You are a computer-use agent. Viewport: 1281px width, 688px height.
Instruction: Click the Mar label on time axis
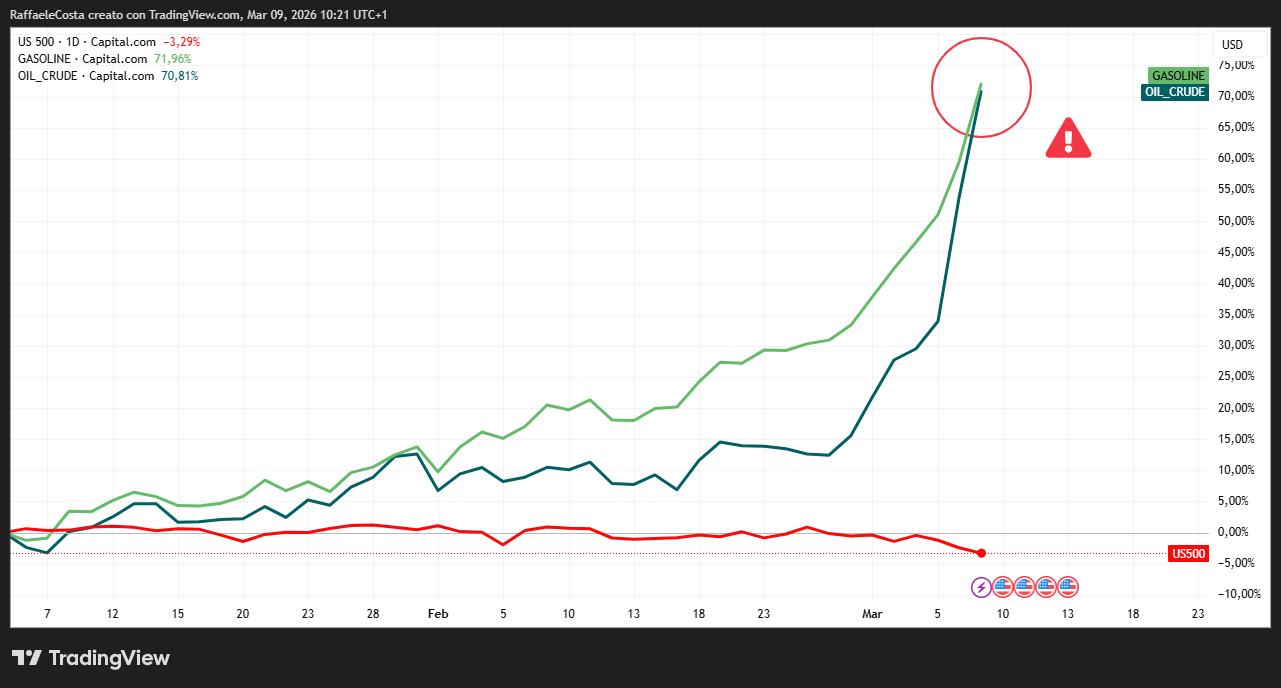coord(872,613)
